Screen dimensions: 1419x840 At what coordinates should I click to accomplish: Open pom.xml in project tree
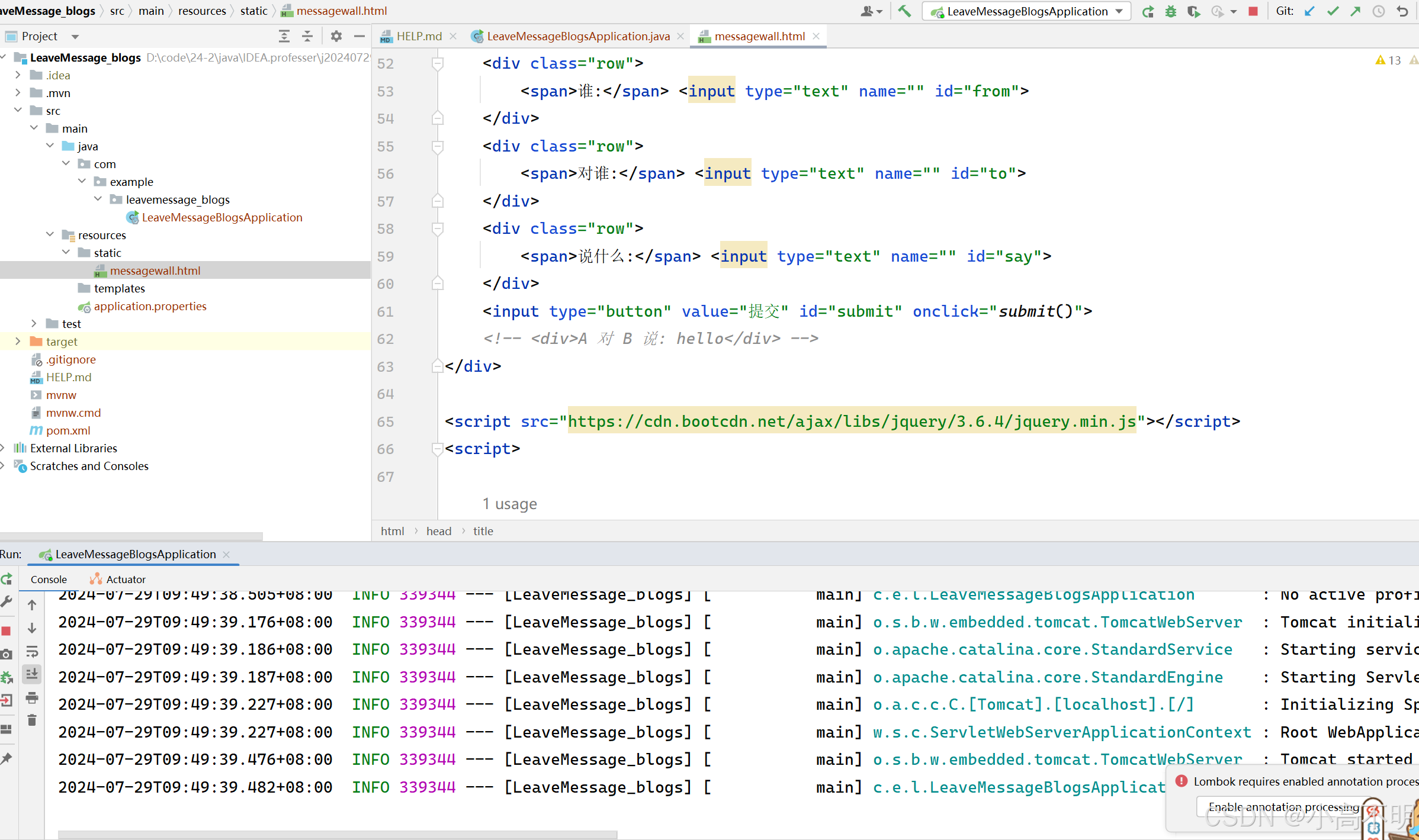click(x=68, y=430)
